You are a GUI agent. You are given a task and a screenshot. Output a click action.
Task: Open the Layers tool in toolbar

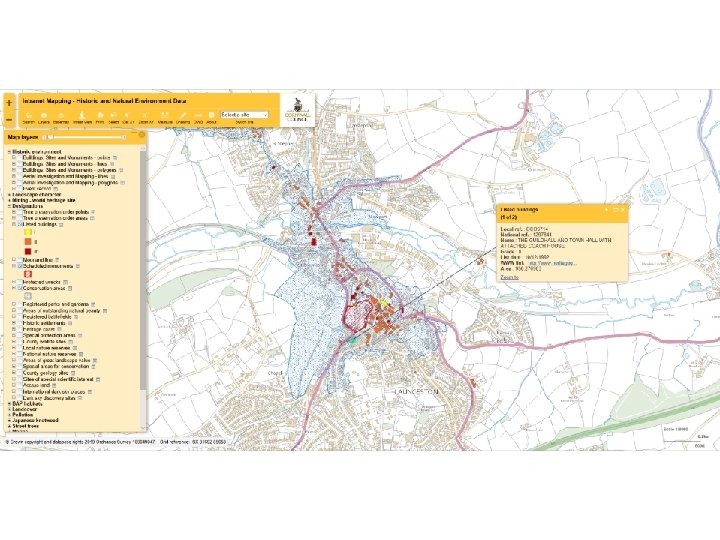tap(44, 118)
